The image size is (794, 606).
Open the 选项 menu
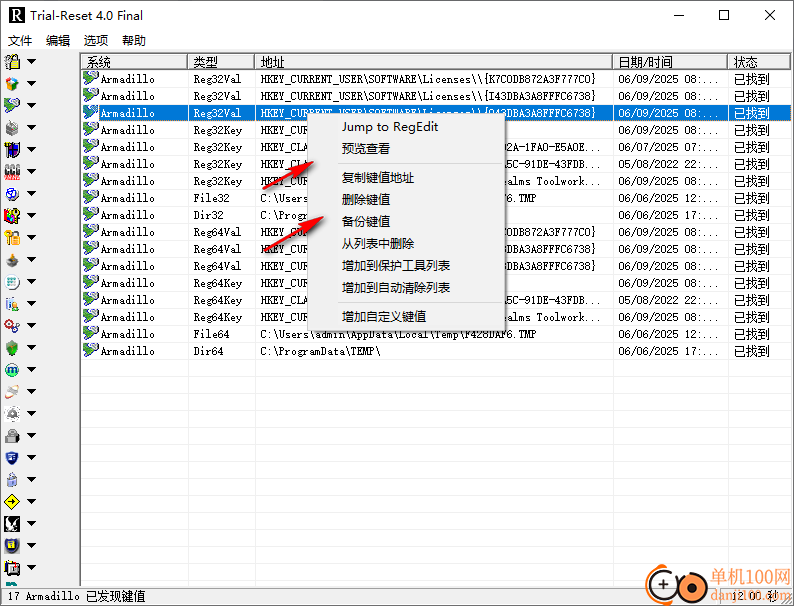pos(96,41)
